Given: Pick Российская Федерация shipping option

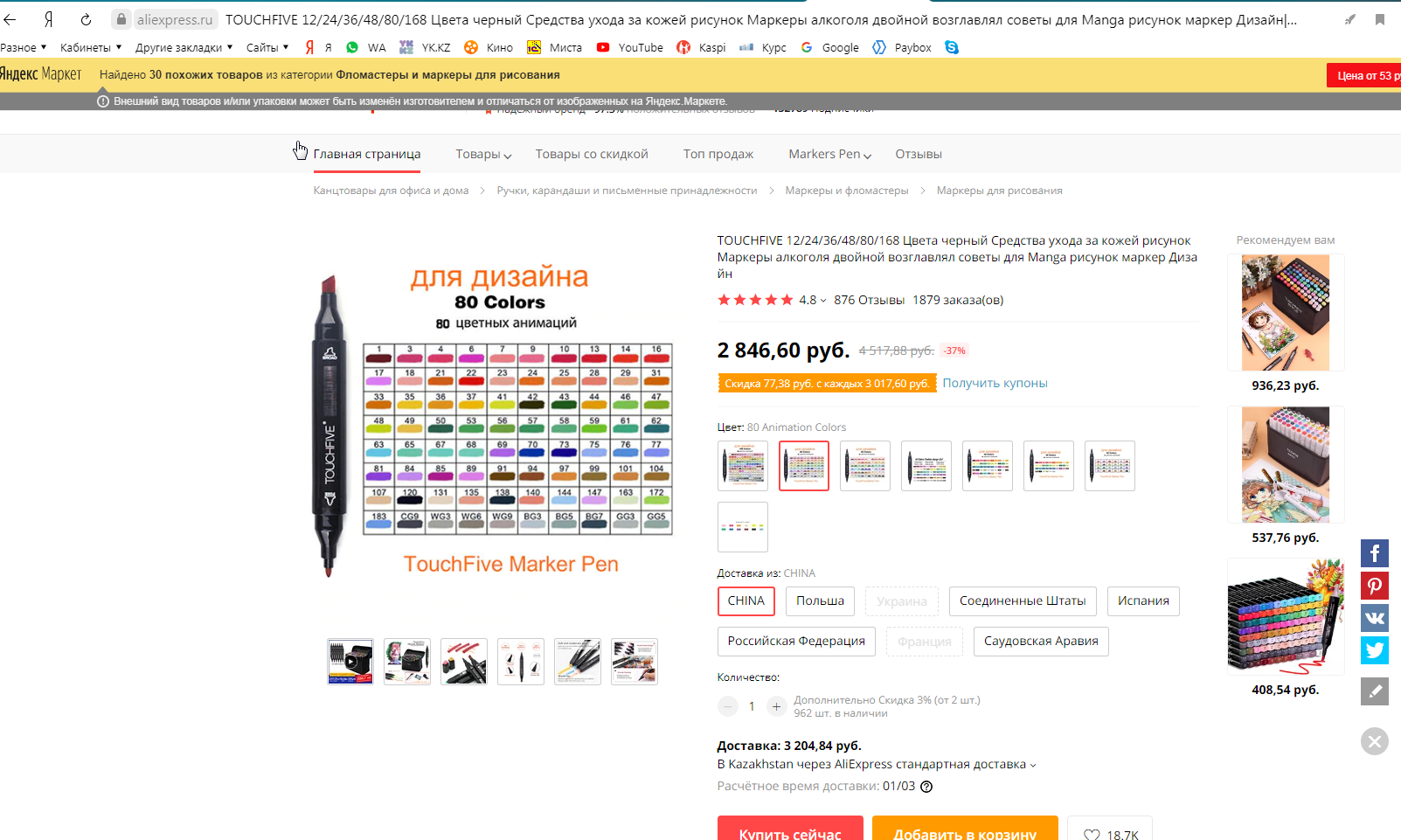Looking at the screenshot, I should click(796, 642).
